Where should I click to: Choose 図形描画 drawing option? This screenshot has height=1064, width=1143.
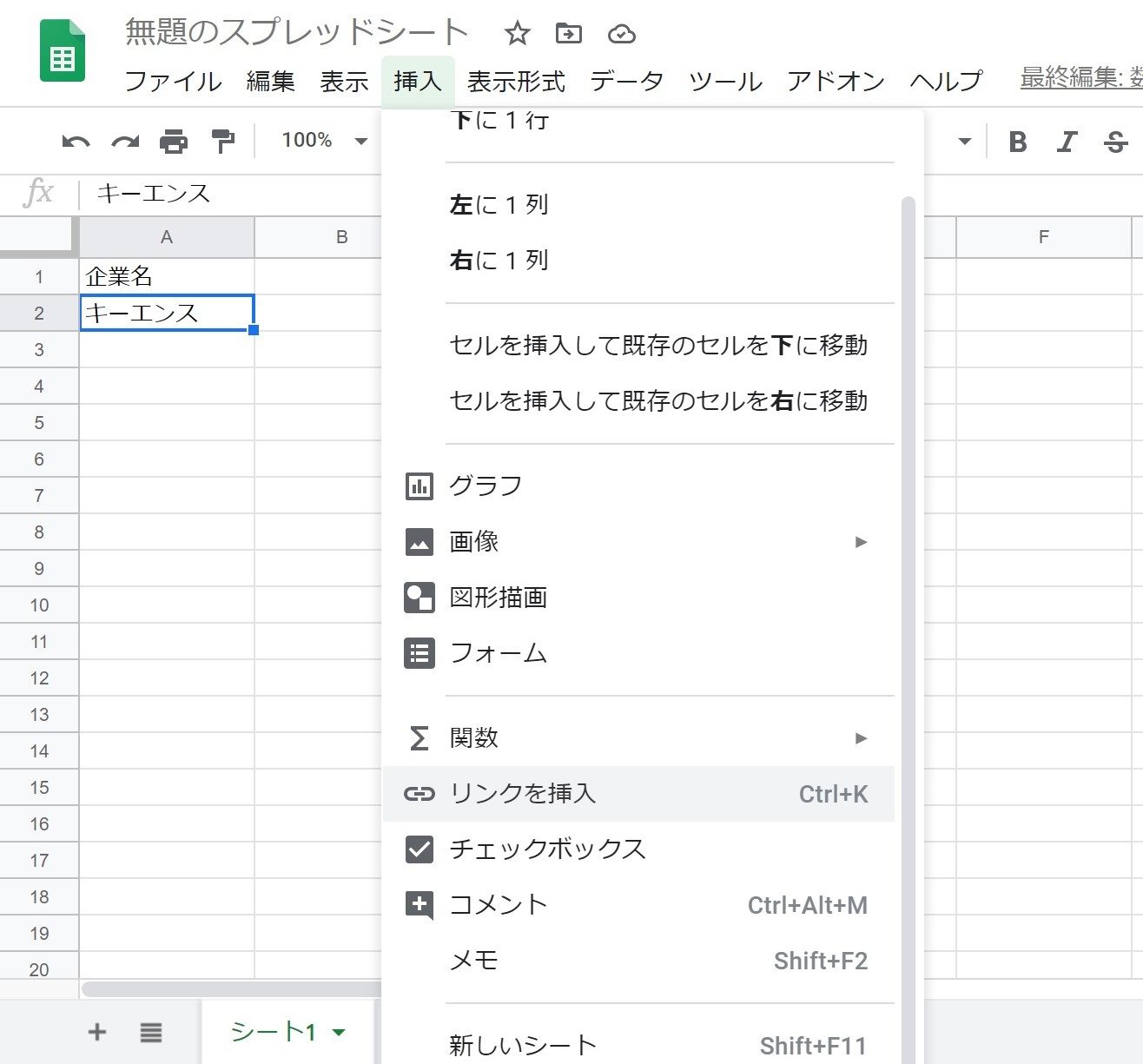(638, 597)
